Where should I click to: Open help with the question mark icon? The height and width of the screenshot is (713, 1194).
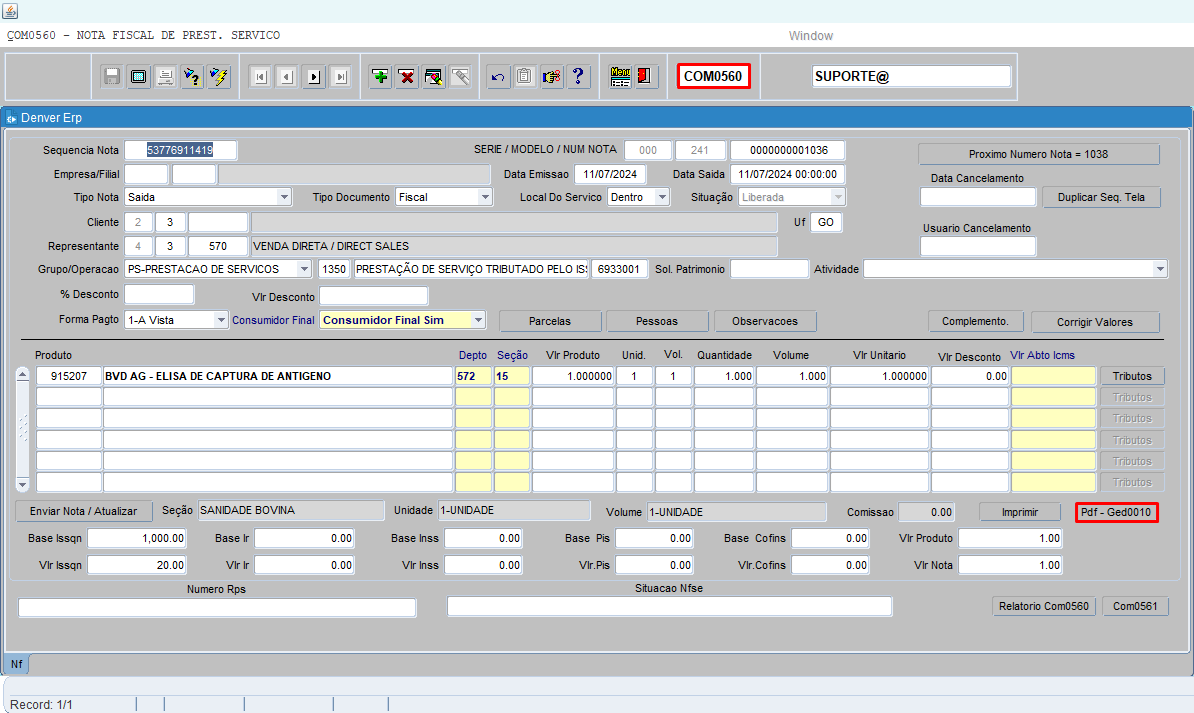[578, 76]
